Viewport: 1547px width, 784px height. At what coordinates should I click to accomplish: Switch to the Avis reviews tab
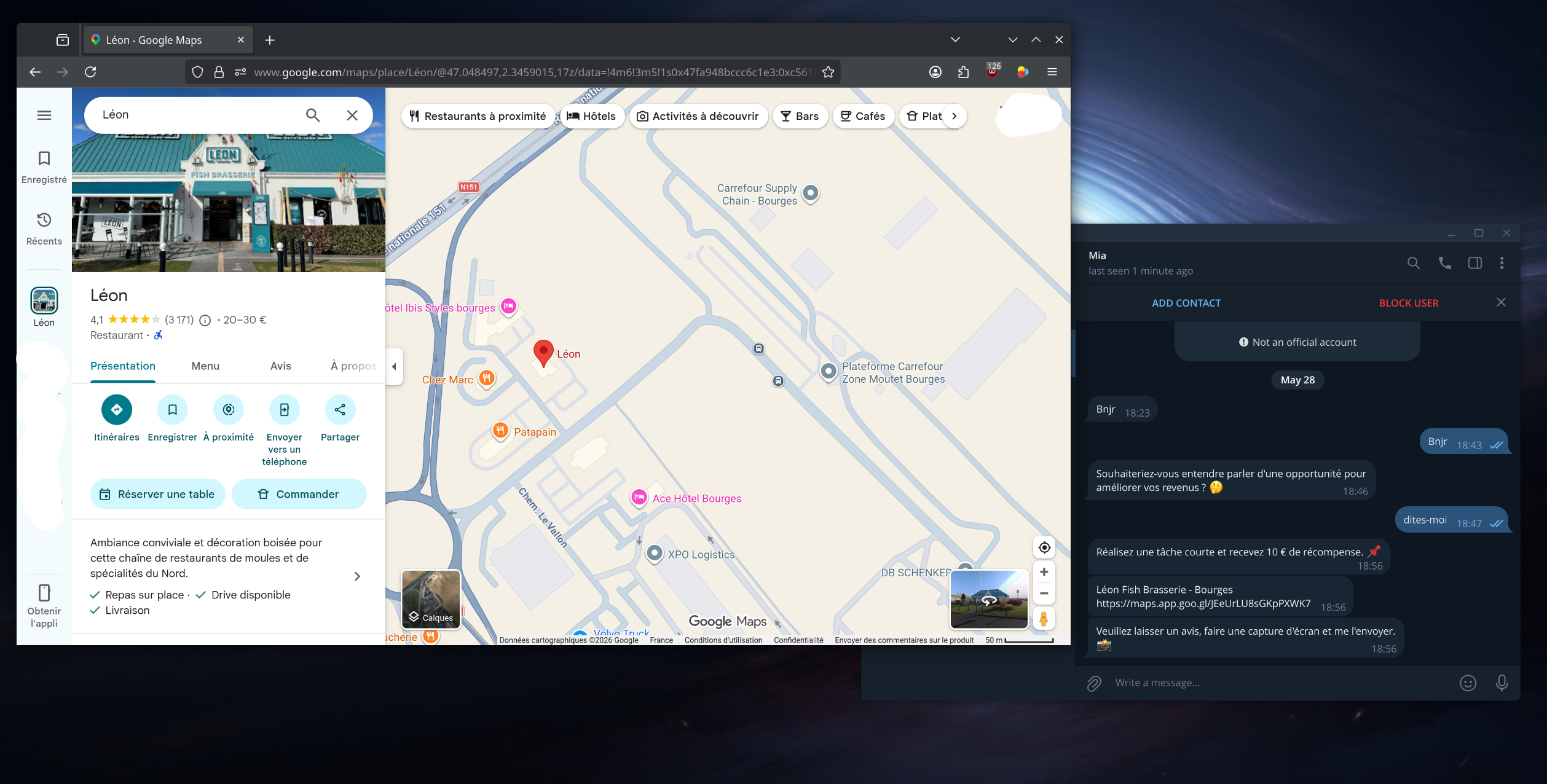pyautogui.click(x=281, y=366)
